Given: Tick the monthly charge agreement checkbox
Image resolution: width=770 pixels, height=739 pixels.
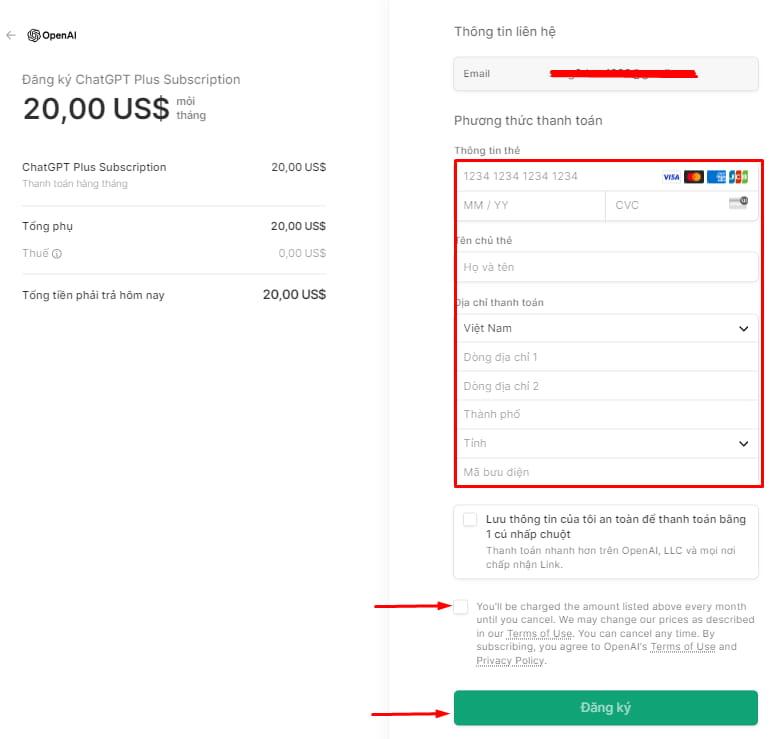Looking at the screenshot, I should click(460, 607).
